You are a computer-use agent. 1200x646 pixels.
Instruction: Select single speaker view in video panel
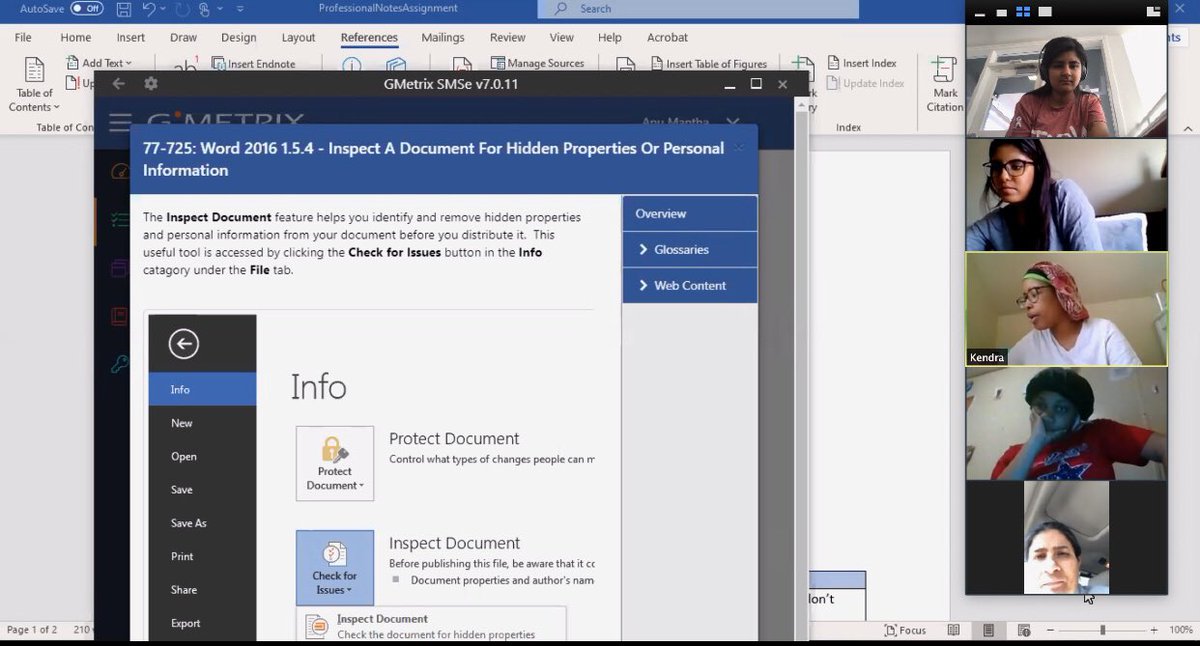pos(1045,12)
